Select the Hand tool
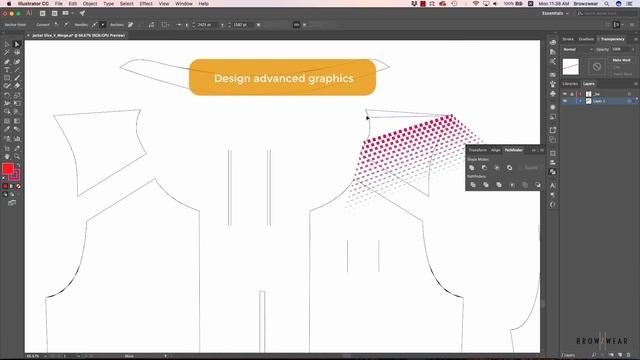This screenshot has width=640, height=360. click(7, 156)
